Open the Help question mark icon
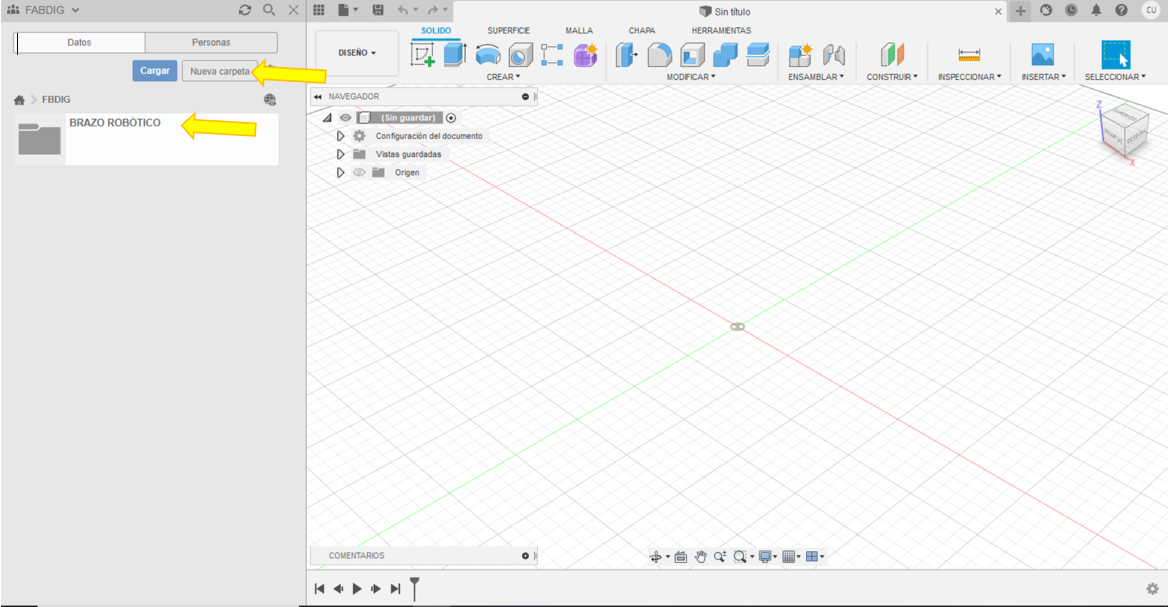The width and height of the screenshot is (1170, 607). coord(1121,10)
